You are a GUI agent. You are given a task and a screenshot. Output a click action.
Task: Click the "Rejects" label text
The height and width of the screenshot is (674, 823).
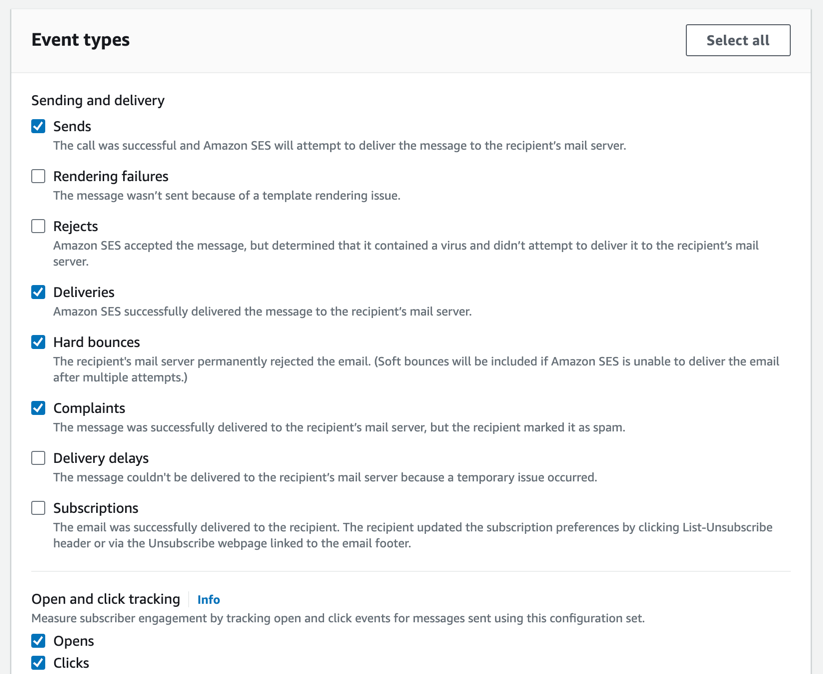coord(75,226)
